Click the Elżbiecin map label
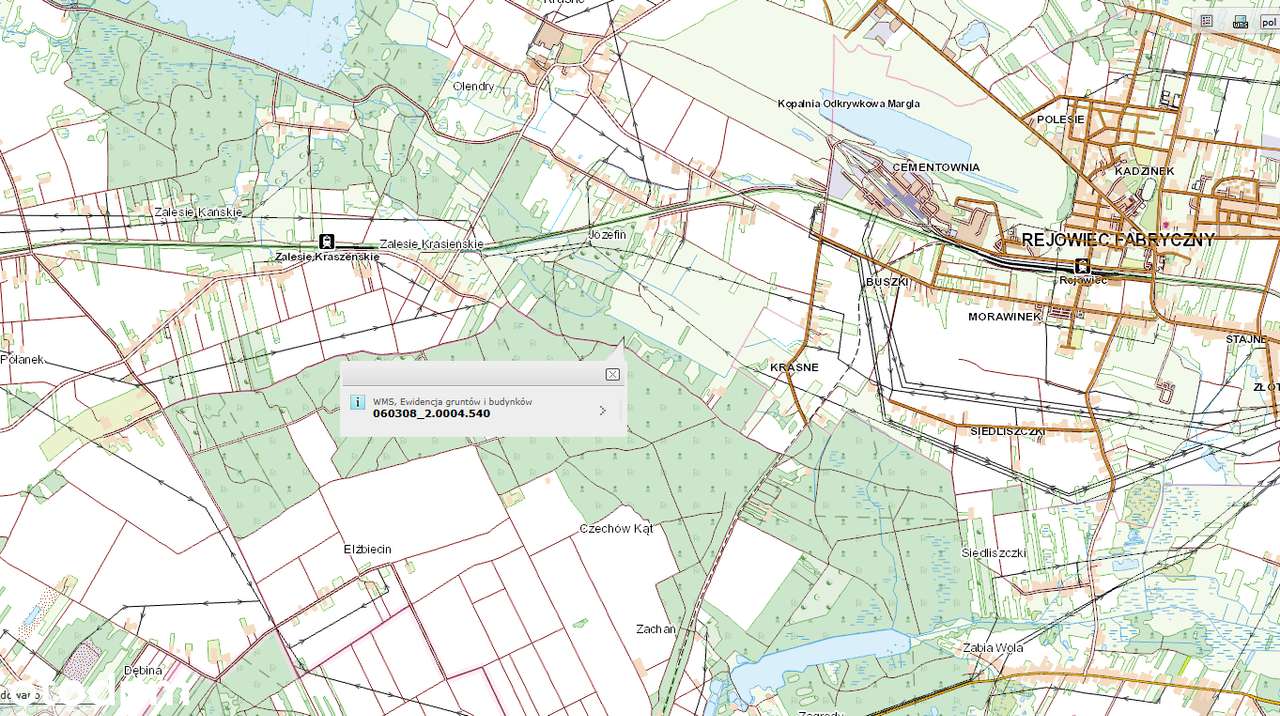 coord(367,549)
